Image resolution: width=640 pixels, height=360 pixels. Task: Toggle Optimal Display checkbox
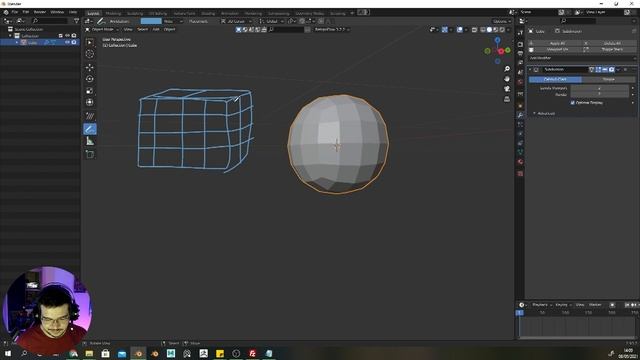coord(572,102)
